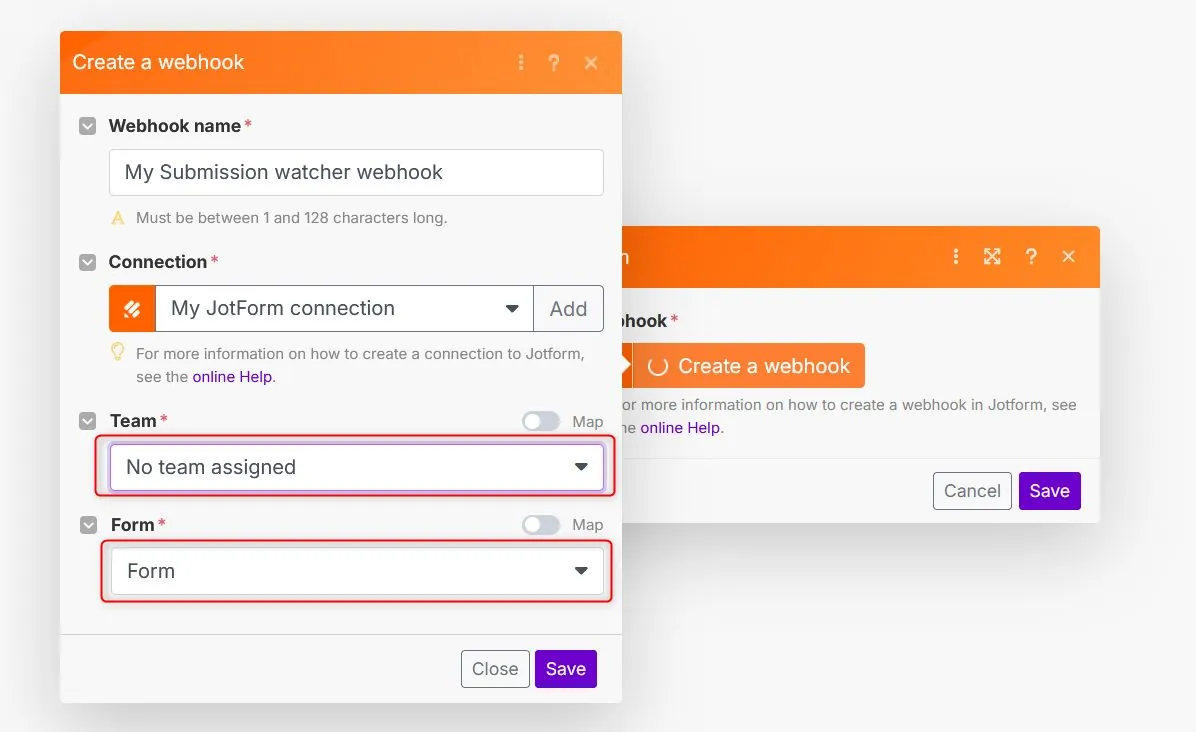Click the loading spinner on Create a webhook button
Viewport: 1196px width, 732px height.
(x=657, y=367)
